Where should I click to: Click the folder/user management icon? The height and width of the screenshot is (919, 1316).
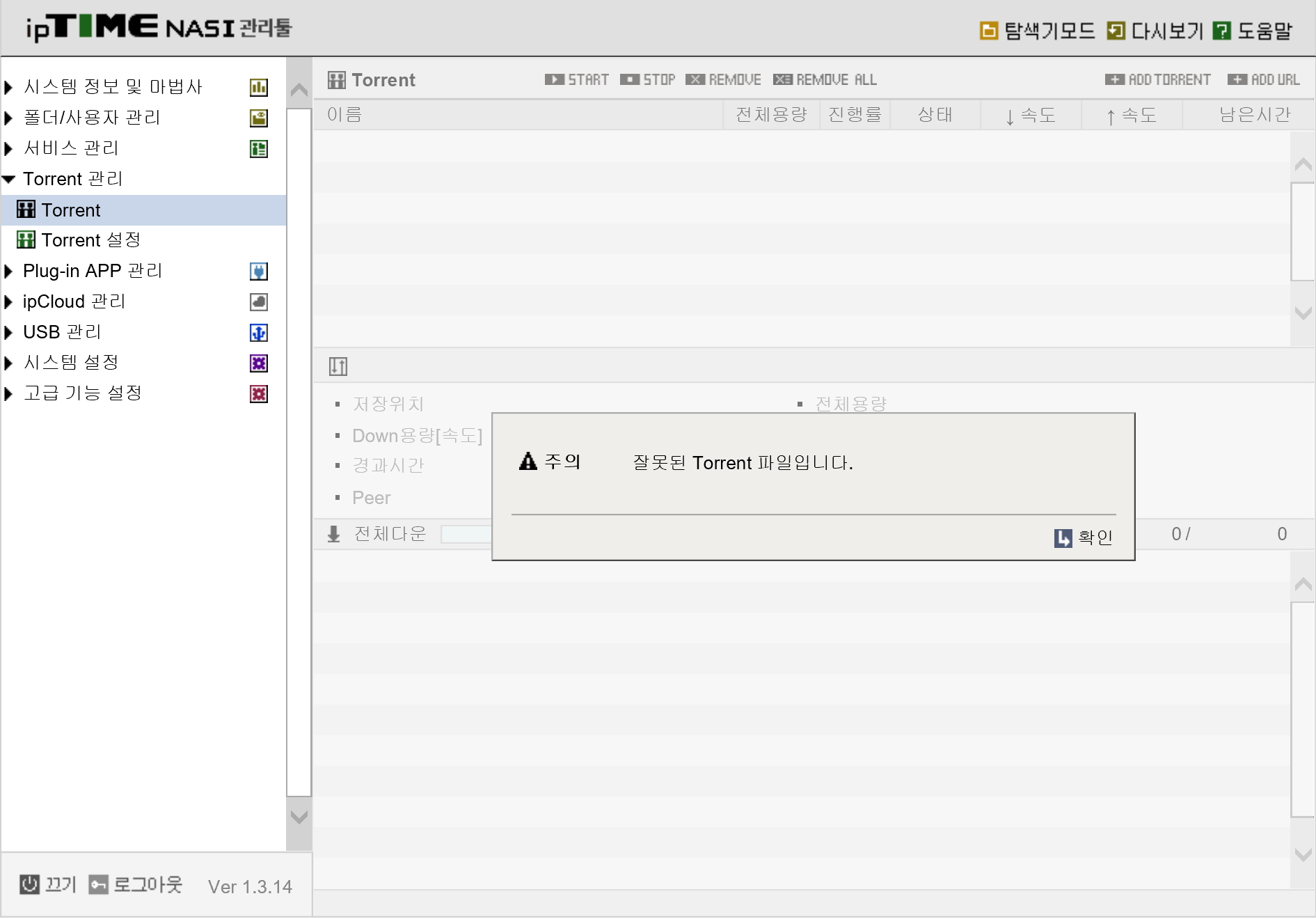(258, 118)
